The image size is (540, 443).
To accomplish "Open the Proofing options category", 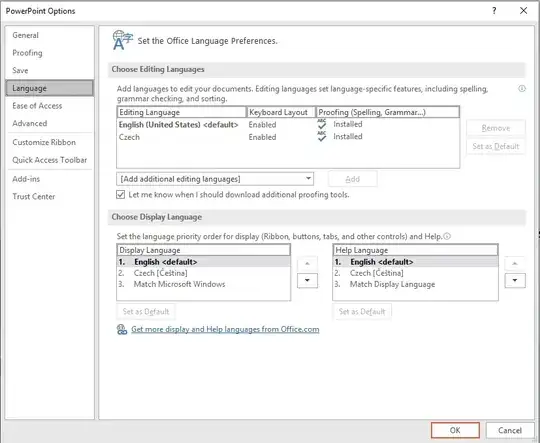I will click(x=27, y=53).
